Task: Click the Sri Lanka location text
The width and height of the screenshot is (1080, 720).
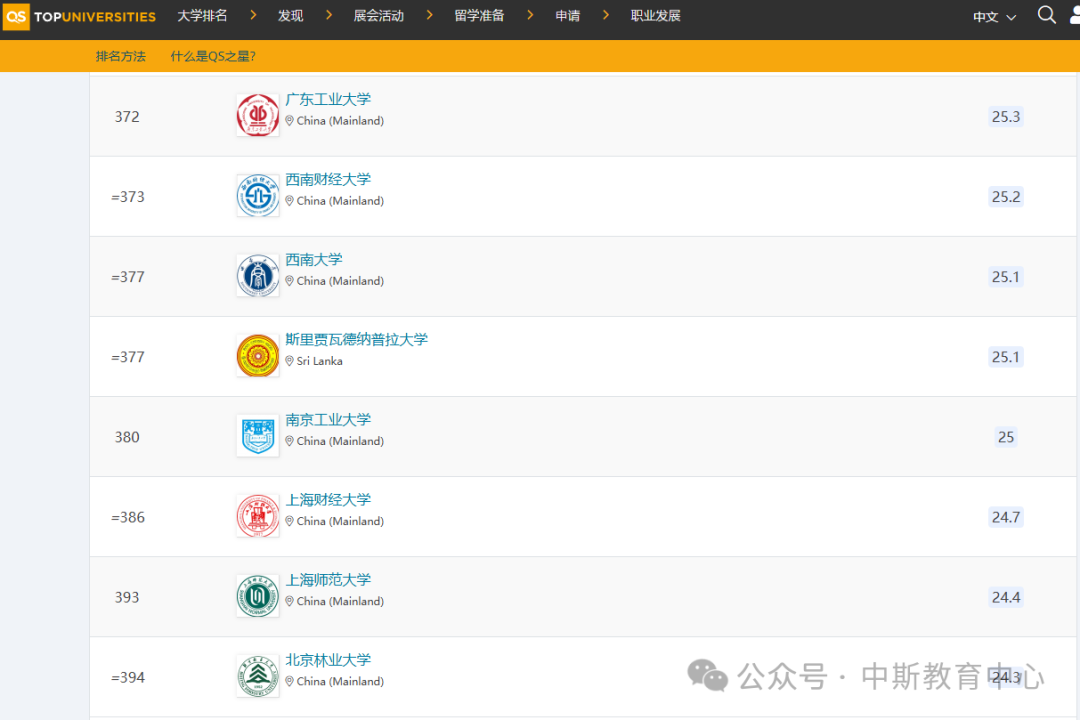Action: pos(320,361)
